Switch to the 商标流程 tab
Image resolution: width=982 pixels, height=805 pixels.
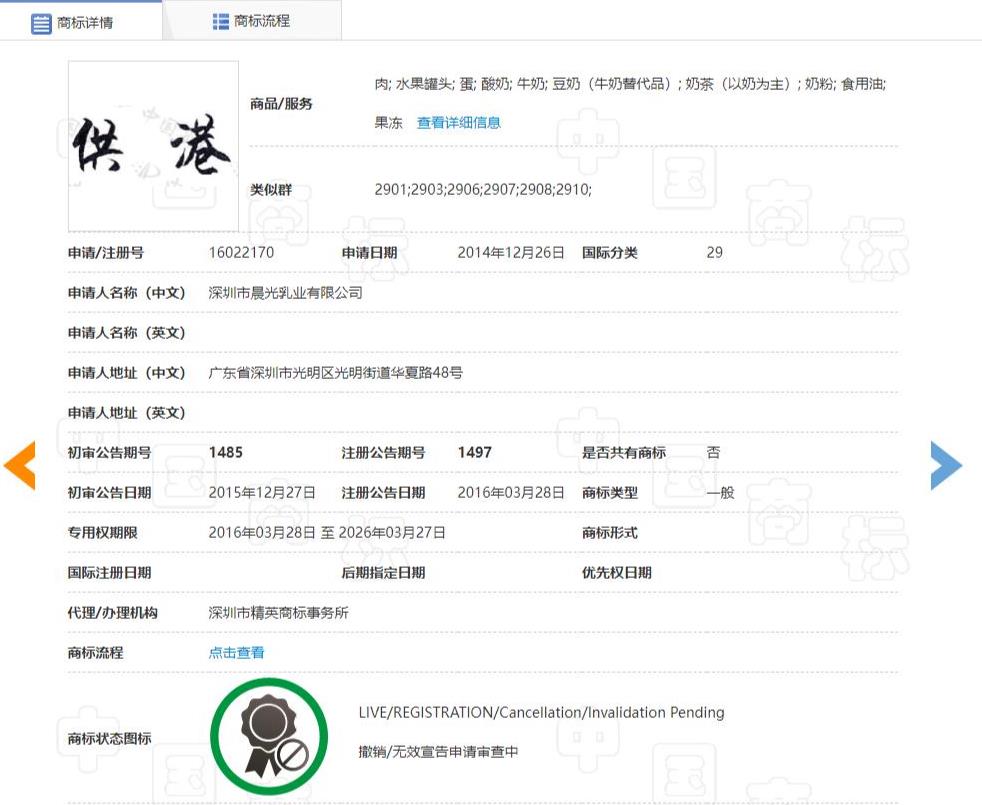[x=260, y=21]
